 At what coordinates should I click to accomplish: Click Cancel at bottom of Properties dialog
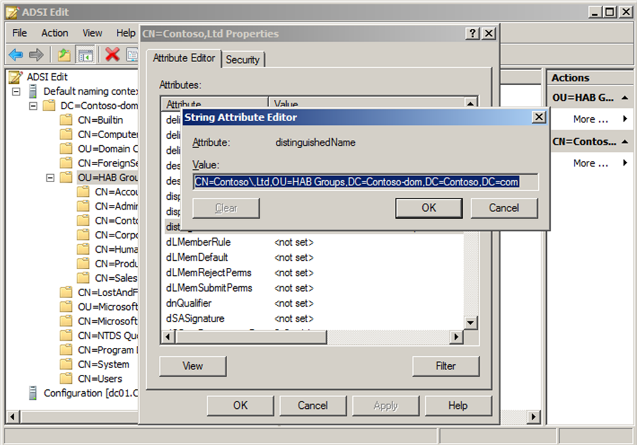coord(312,406)
